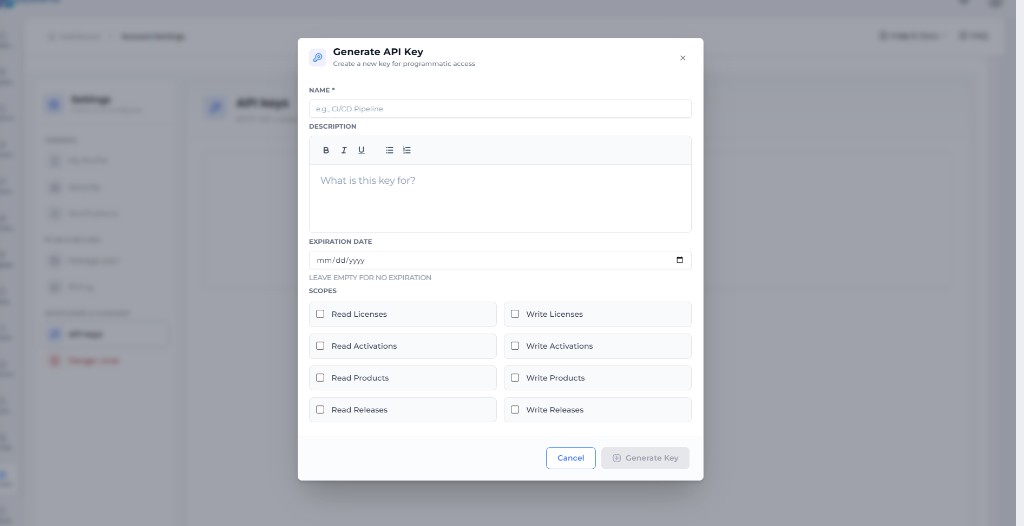The width and height of the screenshot is (1024, 526).
Task: Focus the Name input field
Action: tap(500, 109)
